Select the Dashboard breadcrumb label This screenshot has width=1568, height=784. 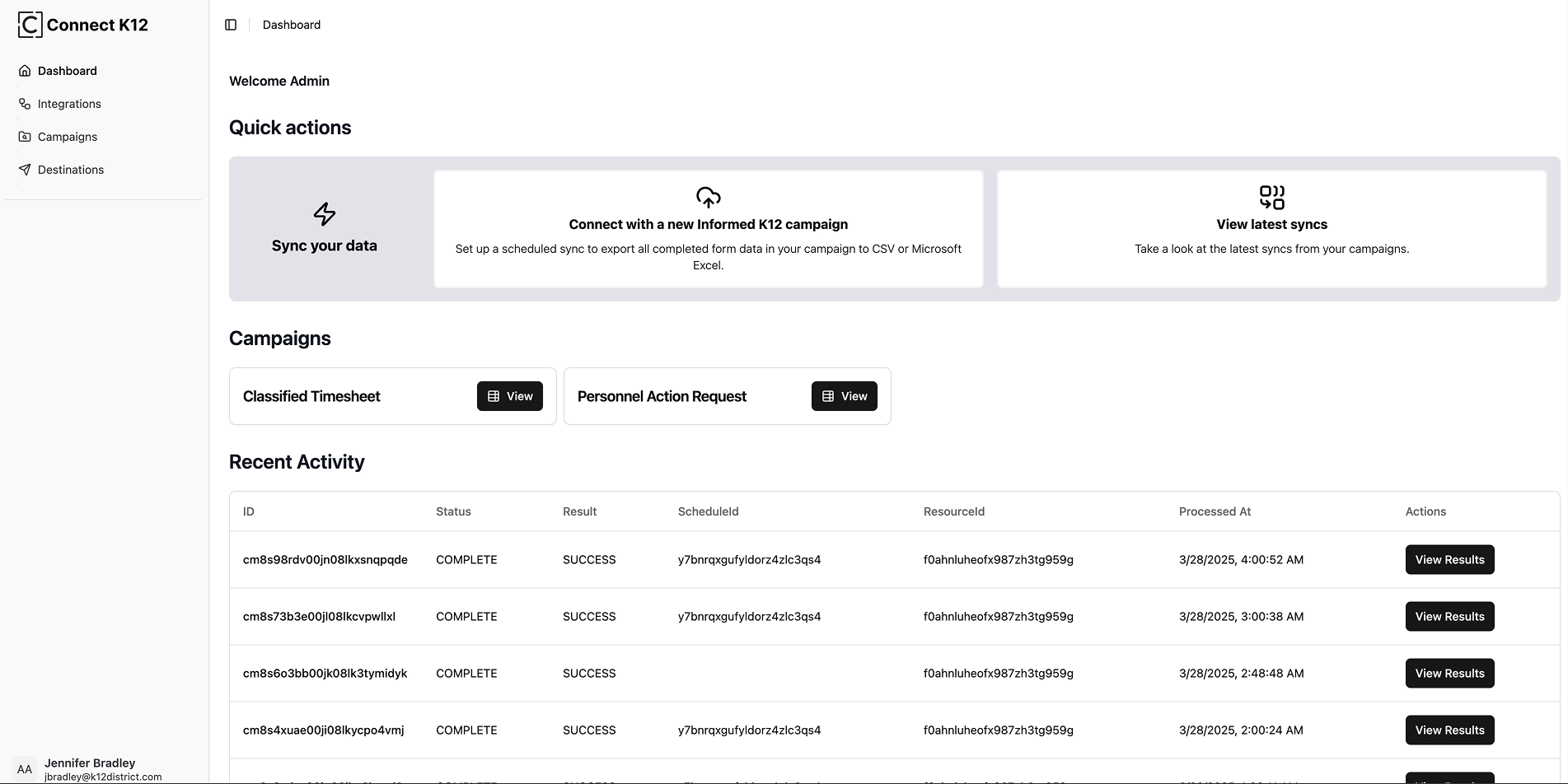[x=292, y=25]
